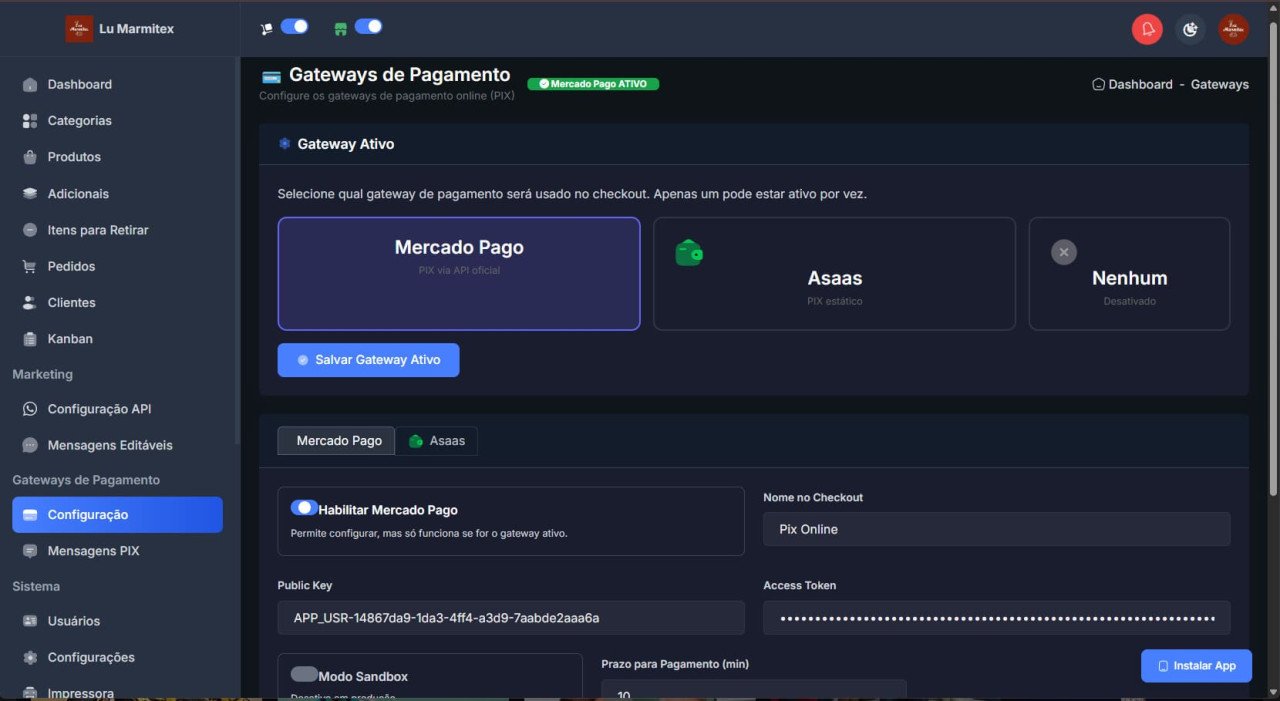
Task: Open Clientes from the sidebar
Action: 73,302
